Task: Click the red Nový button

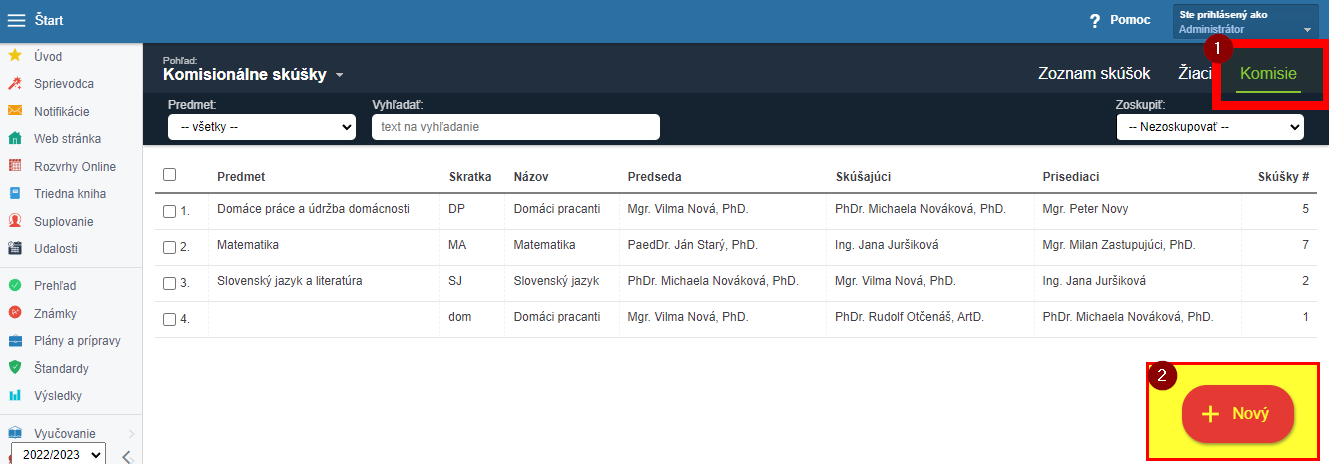Action: point(1238,414)
